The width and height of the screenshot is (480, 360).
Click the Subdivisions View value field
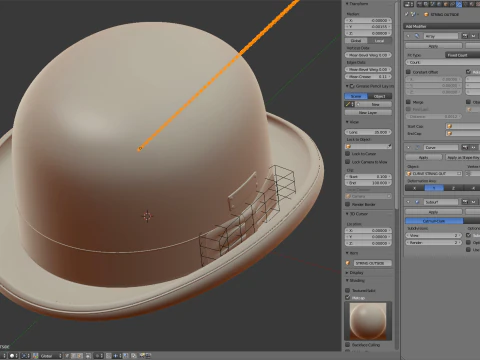click(x=433, y=235)
